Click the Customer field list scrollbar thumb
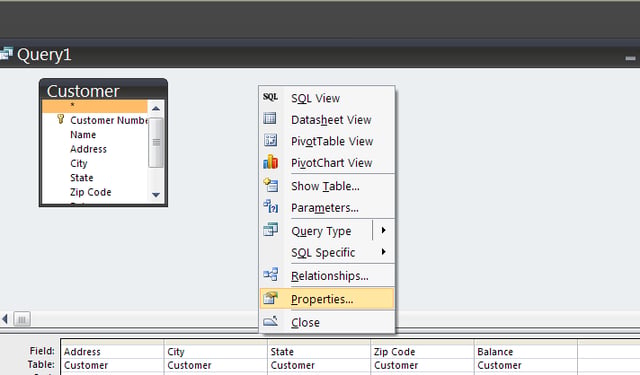The height and width of the screenshot is (375, 640). (x=156, y=142)
